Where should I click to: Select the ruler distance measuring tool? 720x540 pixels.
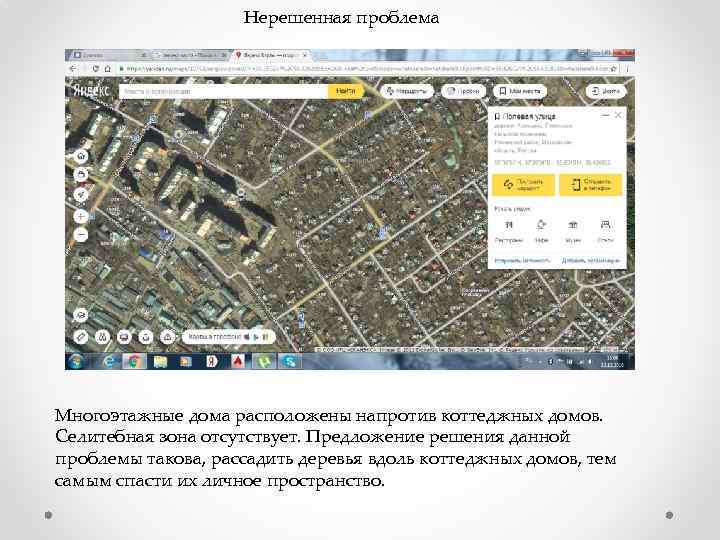click(81, 337)
